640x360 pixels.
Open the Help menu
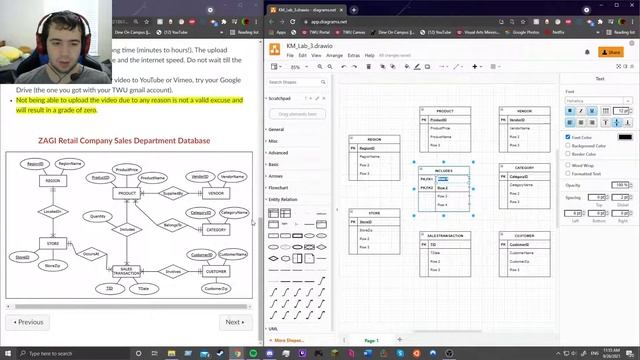[x=369, y=55]
